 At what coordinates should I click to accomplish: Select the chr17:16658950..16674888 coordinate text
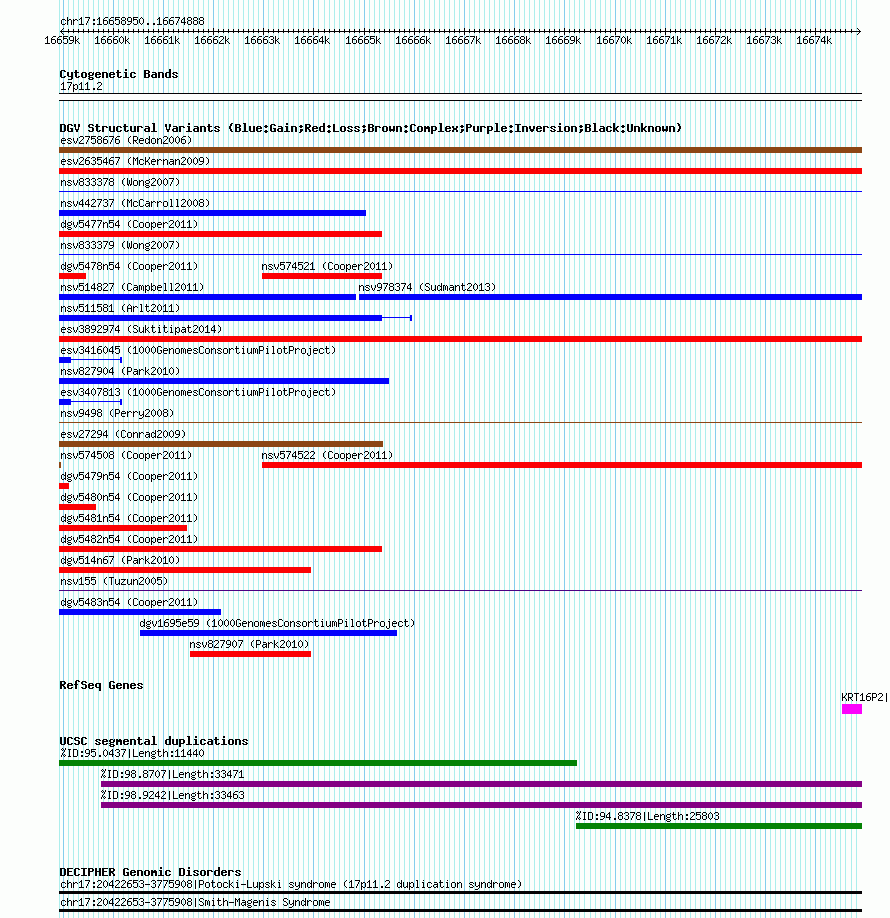[132, 22]
